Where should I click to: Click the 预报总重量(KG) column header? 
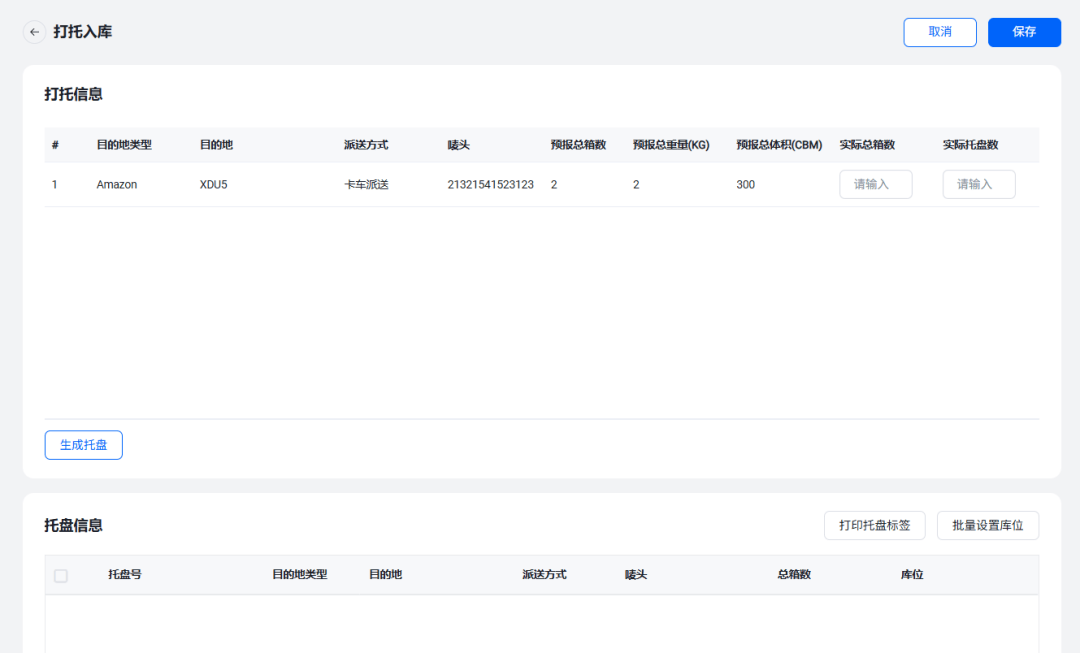pyautogui.click(x=671, y=145)
